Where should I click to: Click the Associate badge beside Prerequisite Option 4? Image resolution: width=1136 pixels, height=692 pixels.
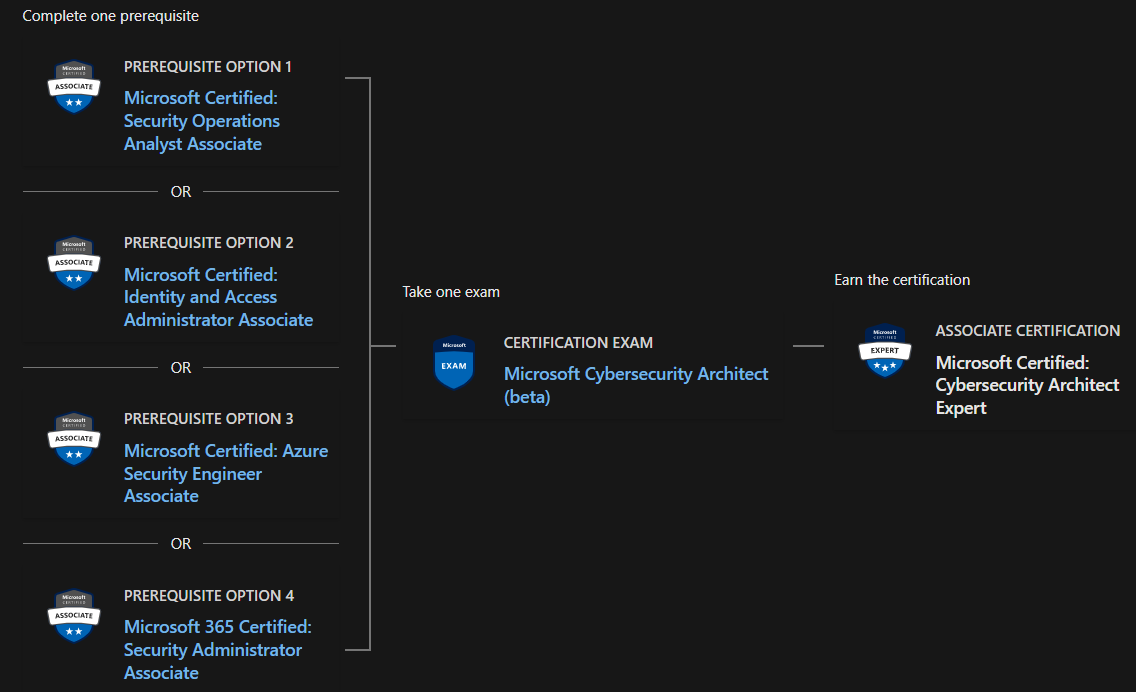point(74,616)
